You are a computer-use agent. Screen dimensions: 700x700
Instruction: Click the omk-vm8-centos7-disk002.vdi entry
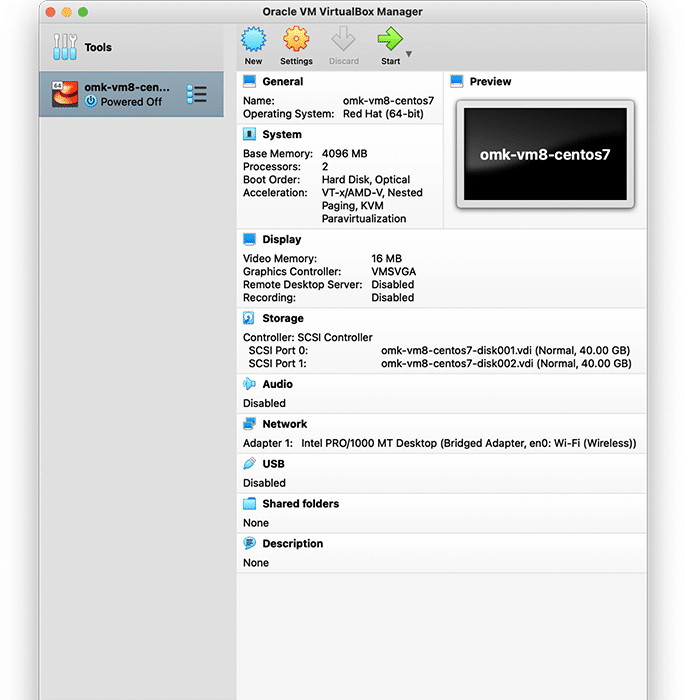coord(506,363)
